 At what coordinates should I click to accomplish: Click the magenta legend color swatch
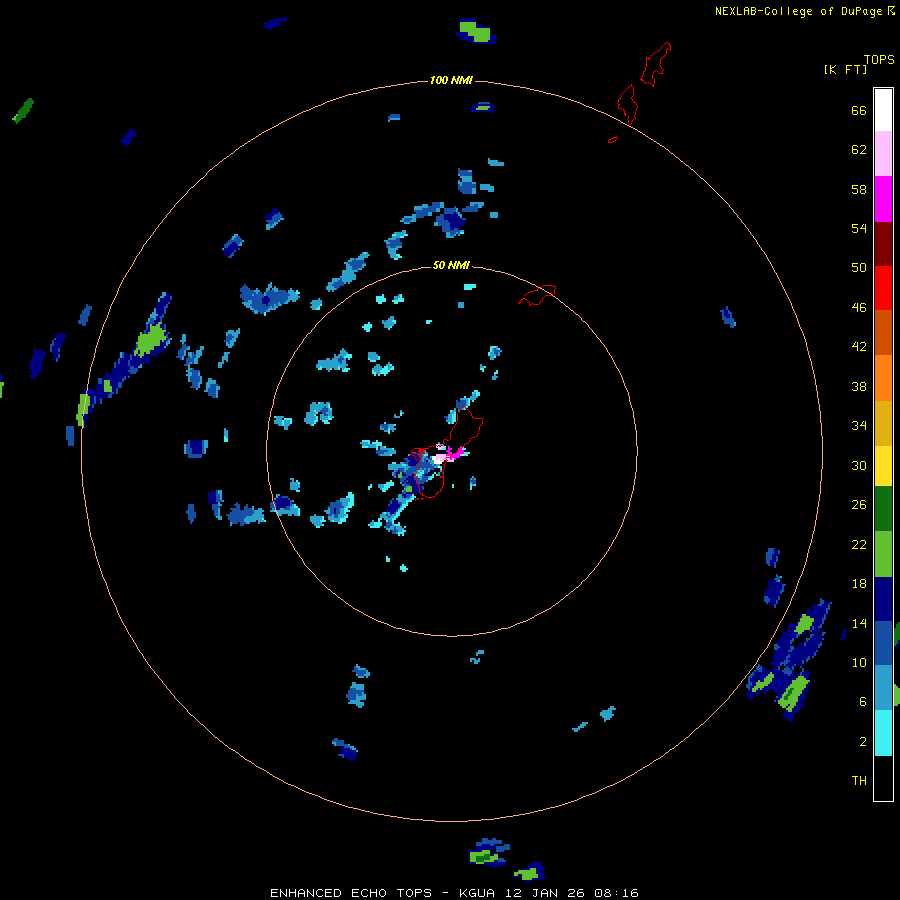pos(883,199)
